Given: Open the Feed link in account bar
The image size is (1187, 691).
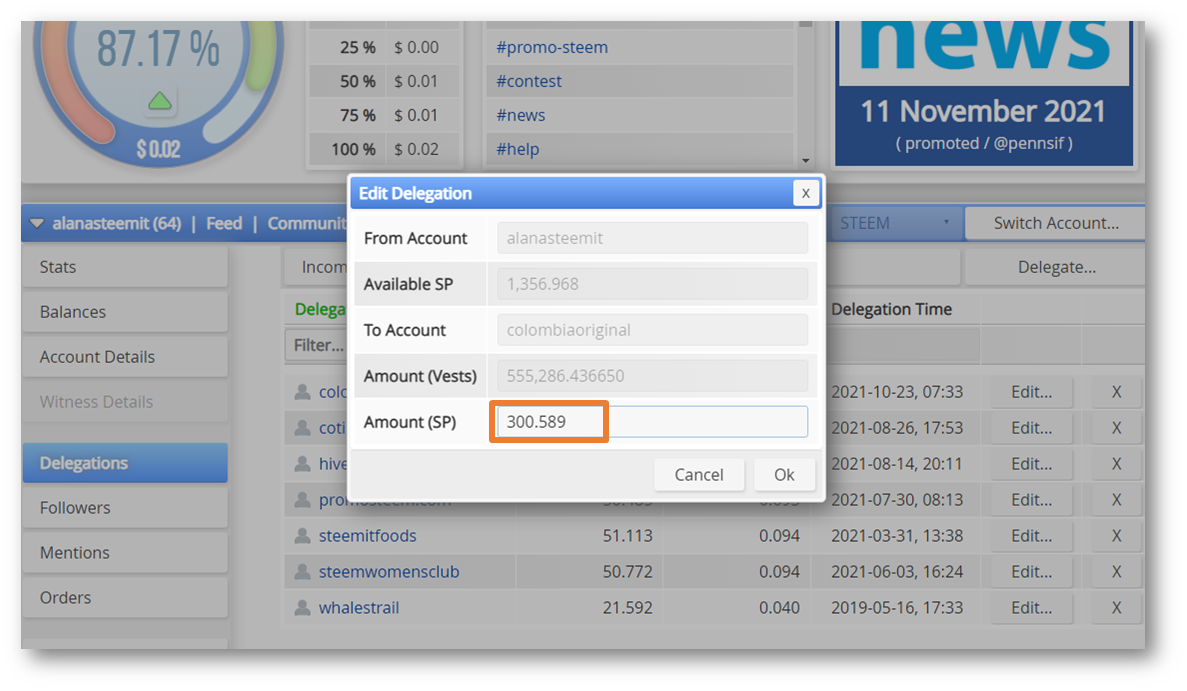Looking at the screenshot, I should click(224, 223).
